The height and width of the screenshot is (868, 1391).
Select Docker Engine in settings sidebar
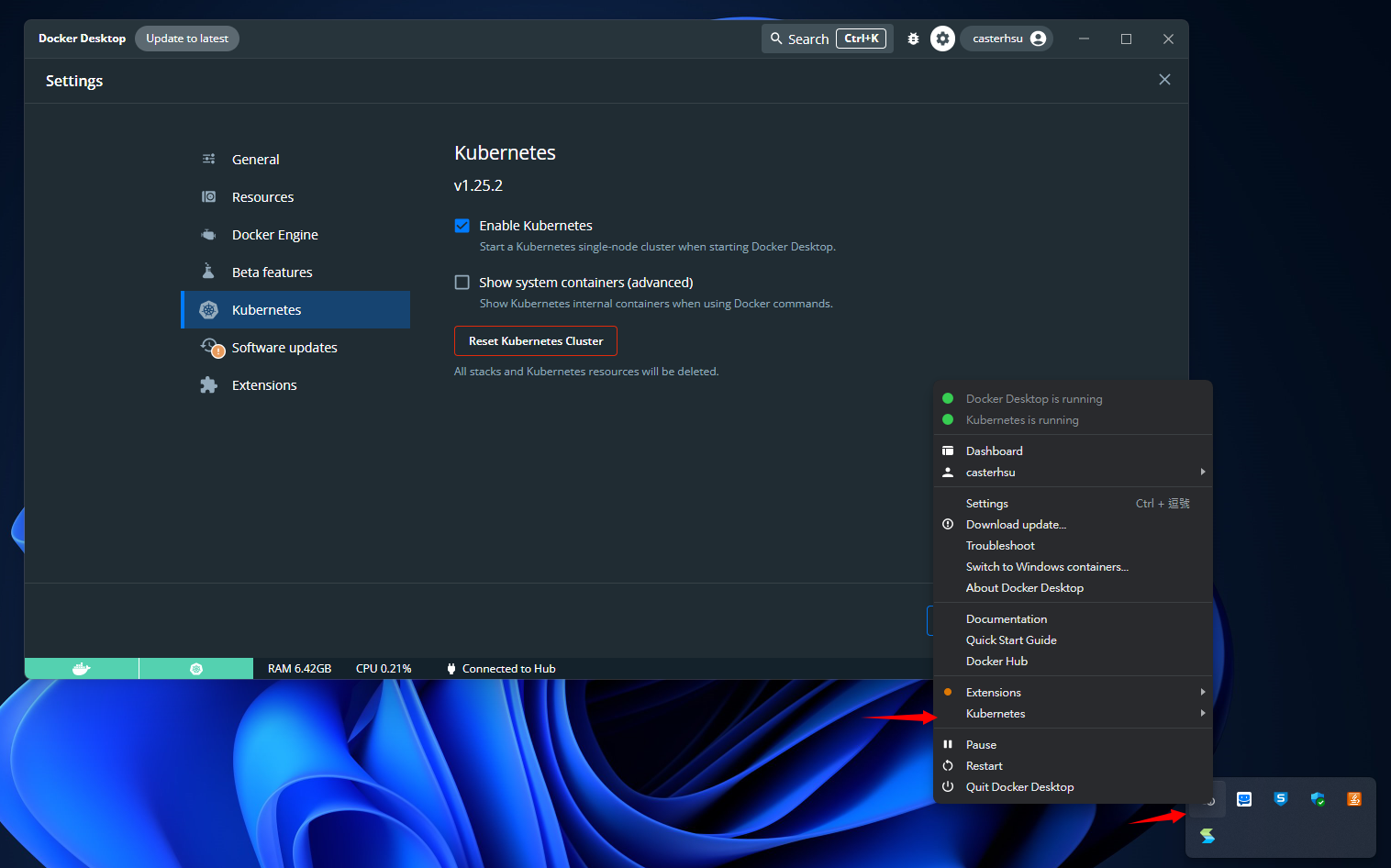click(274, 235)
